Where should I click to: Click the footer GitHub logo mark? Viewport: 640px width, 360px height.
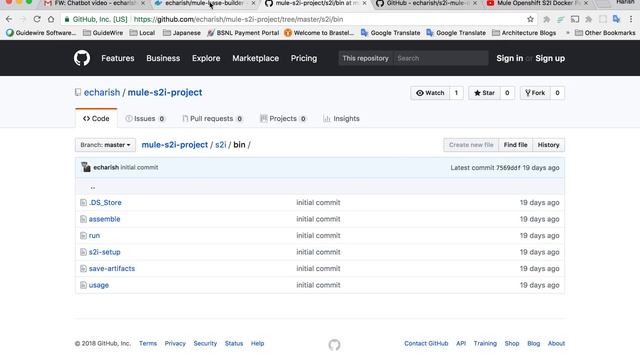(334, 345)
